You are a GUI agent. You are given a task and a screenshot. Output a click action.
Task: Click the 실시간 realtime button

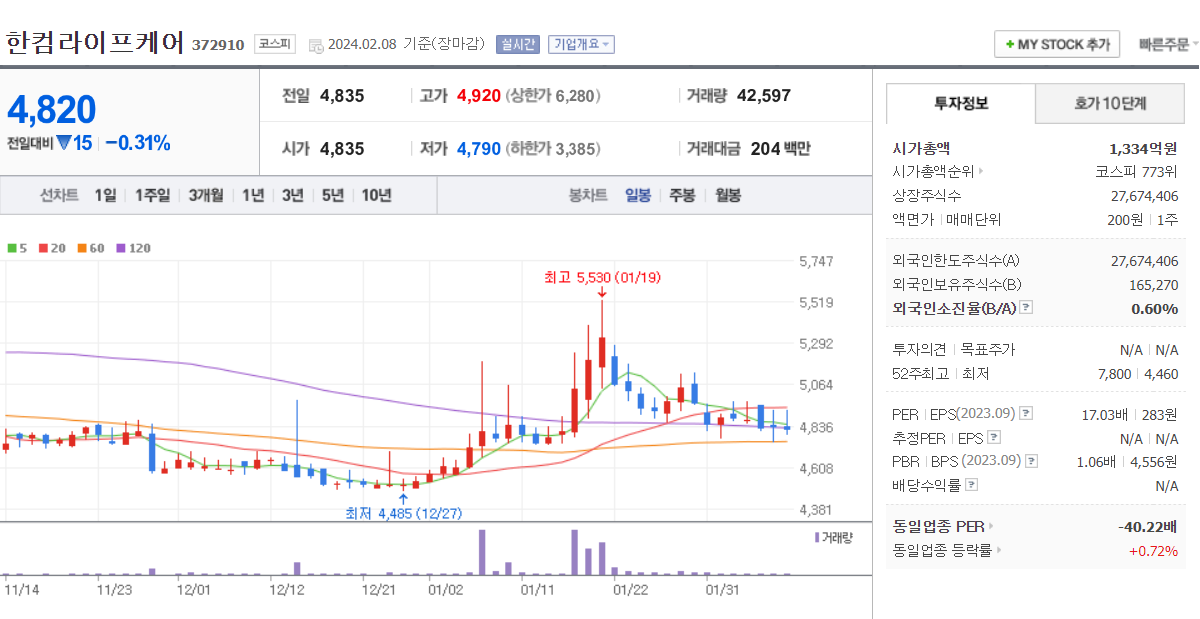pyautogui.click(x=518, y=44)
